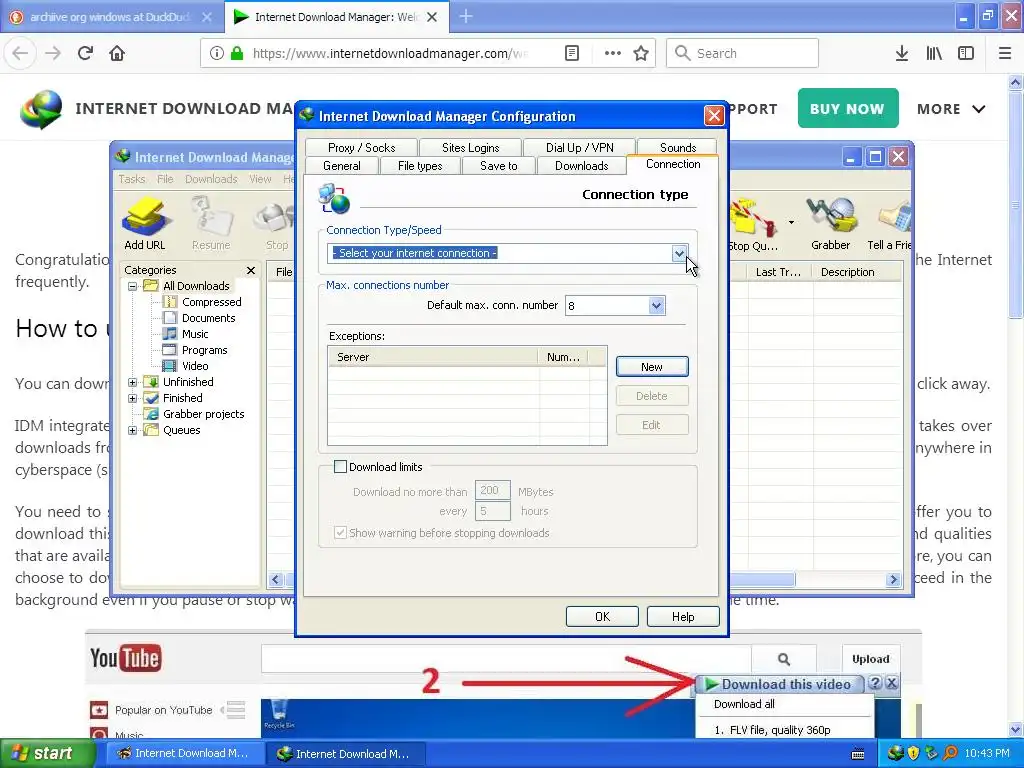The width and height of the screenshot is (1024, 768).
Task: Open the View menu in IDM
Action: click(260, 179)
